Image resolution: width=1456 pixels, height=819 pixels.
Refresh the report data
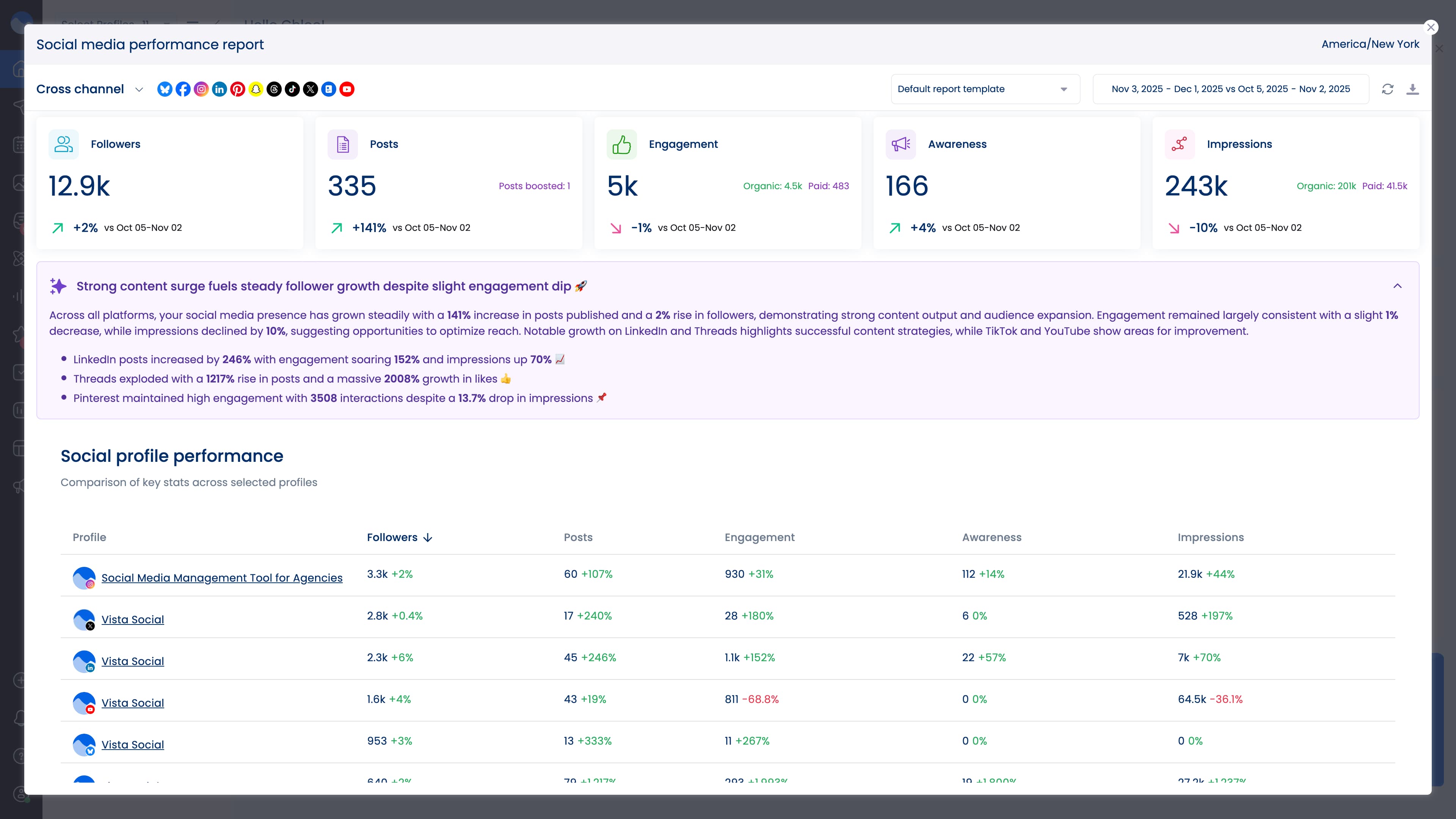tap(1388, 89)
